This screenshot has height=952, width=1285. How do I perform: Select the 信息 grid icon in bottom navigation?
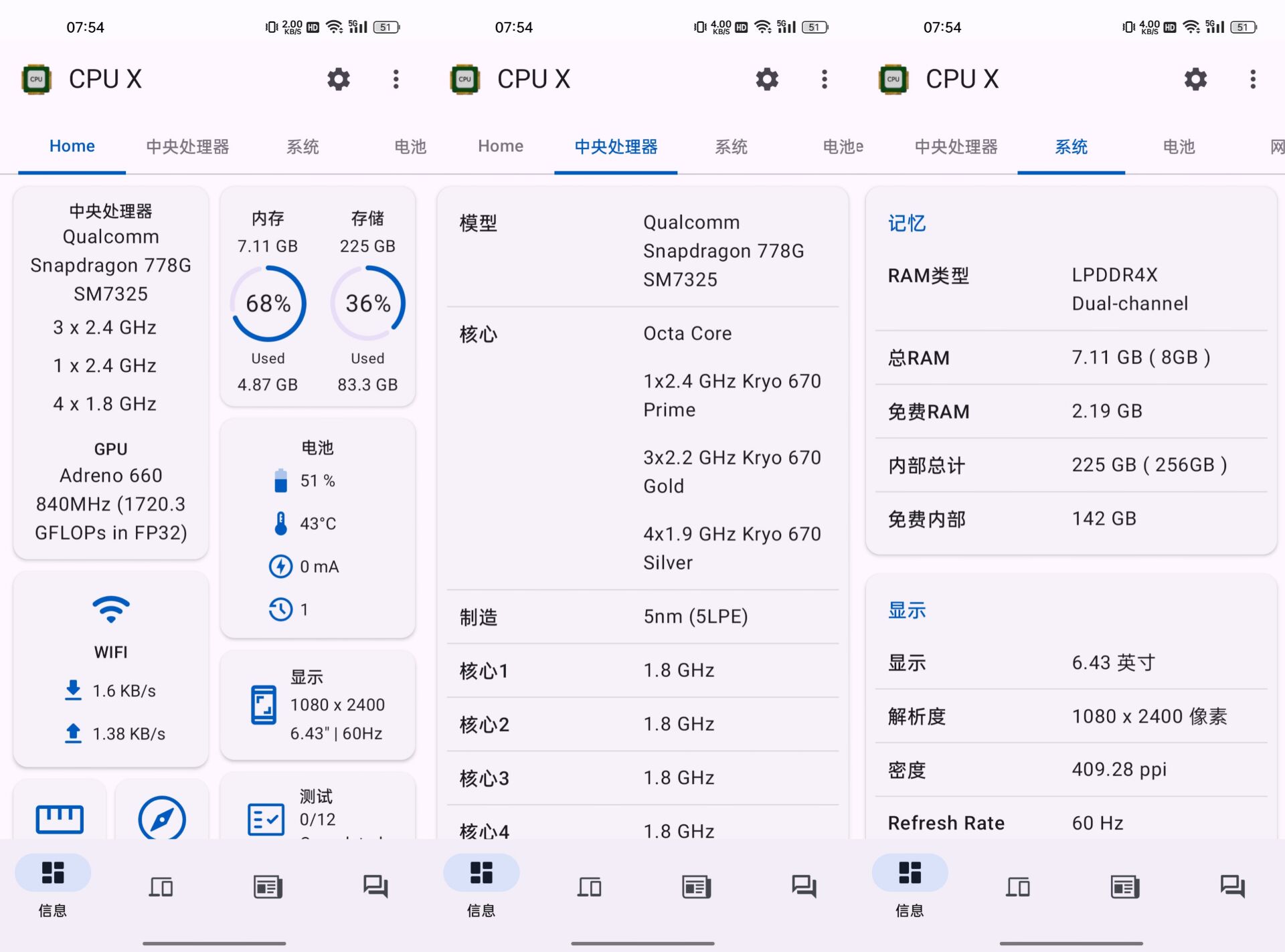52,873
